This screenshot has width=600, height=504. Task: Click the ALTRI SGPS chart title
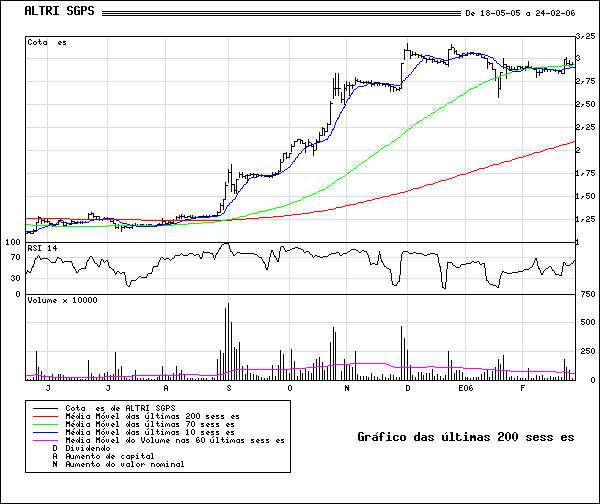(59, 11)
